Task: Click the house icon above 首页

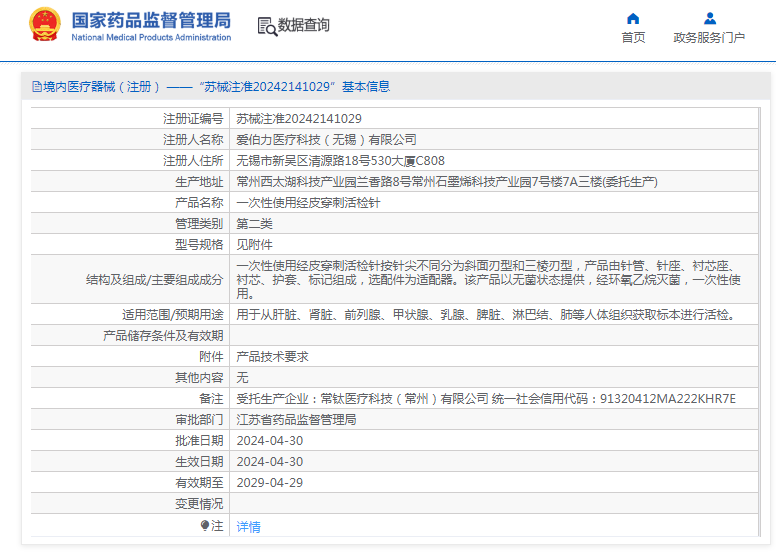Action: click(633, 18)
